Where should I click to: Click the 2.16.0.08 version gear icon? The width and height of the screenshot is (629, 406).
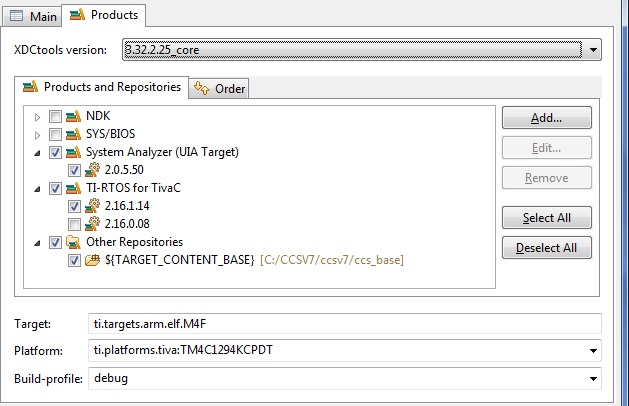(x=92, y=224)
